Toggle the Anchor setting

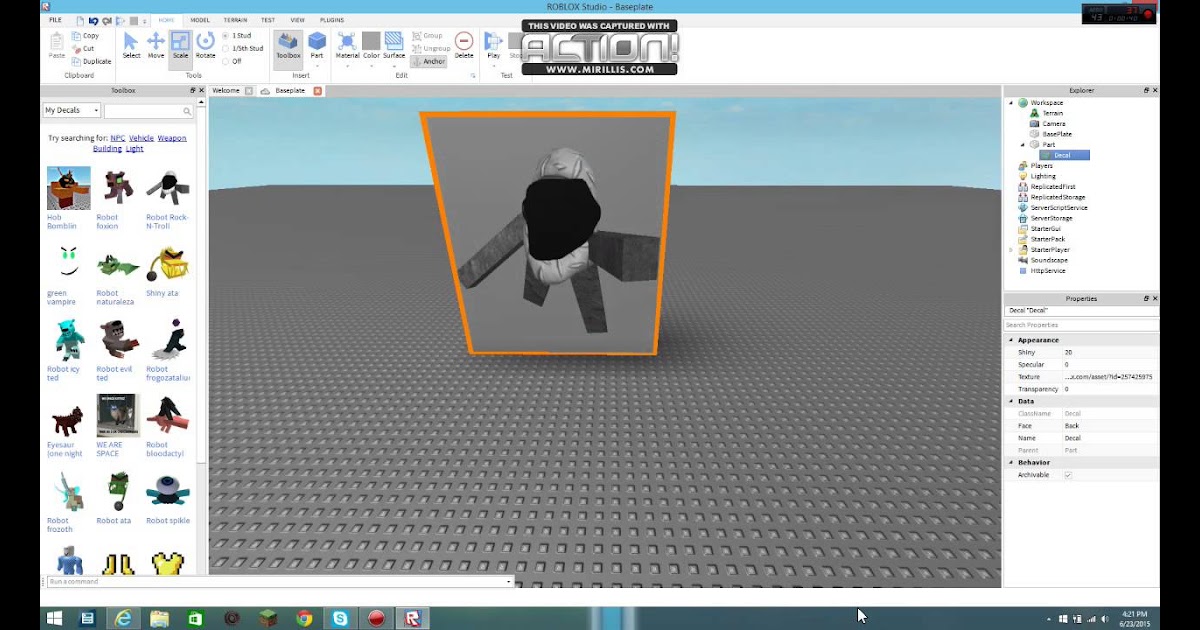tap(428, 61)
